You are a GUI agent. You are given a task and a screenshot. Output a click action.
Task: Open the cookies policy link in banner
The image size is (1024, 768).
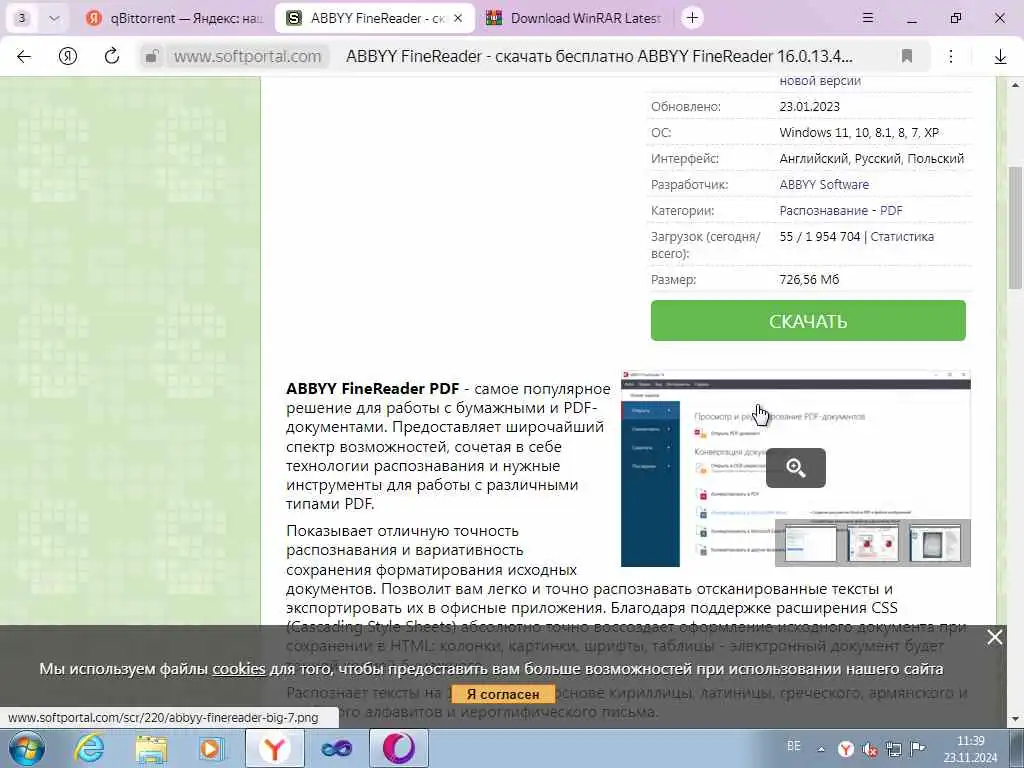click(239, 669)
